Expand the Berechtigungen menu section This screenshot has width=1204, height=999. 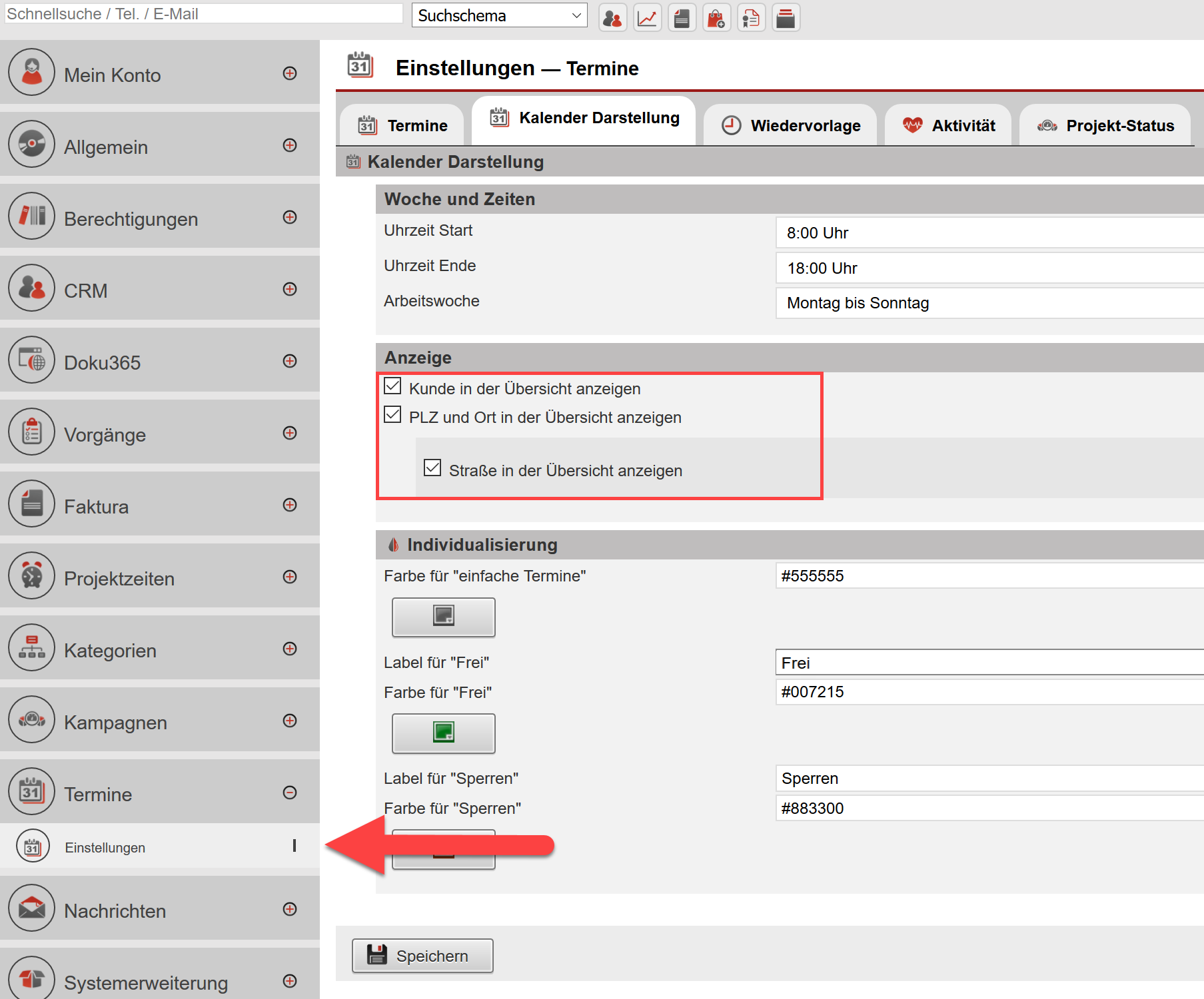point(290,217)
